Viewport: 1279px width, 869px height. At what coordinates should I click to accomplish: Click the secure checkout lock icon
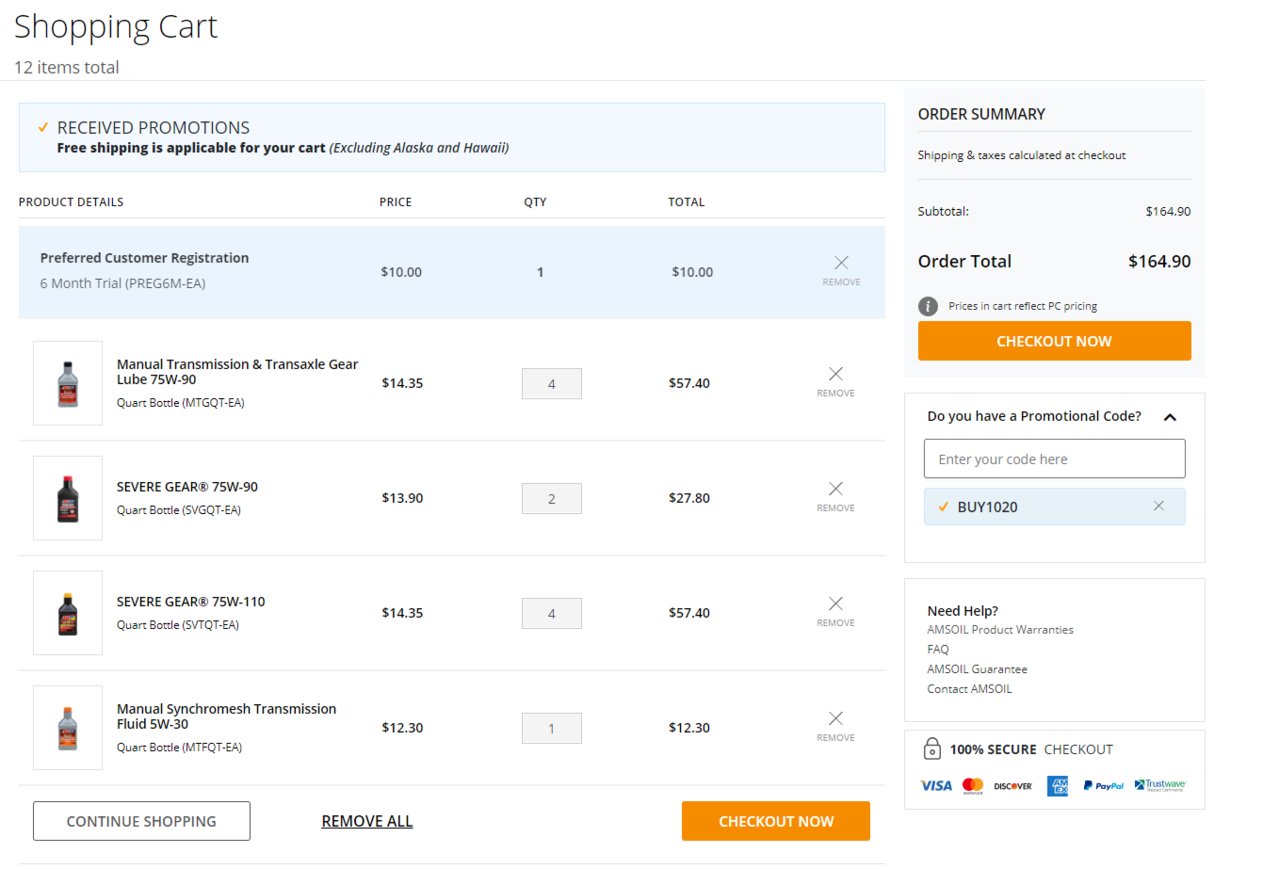(x=932, y=748)
